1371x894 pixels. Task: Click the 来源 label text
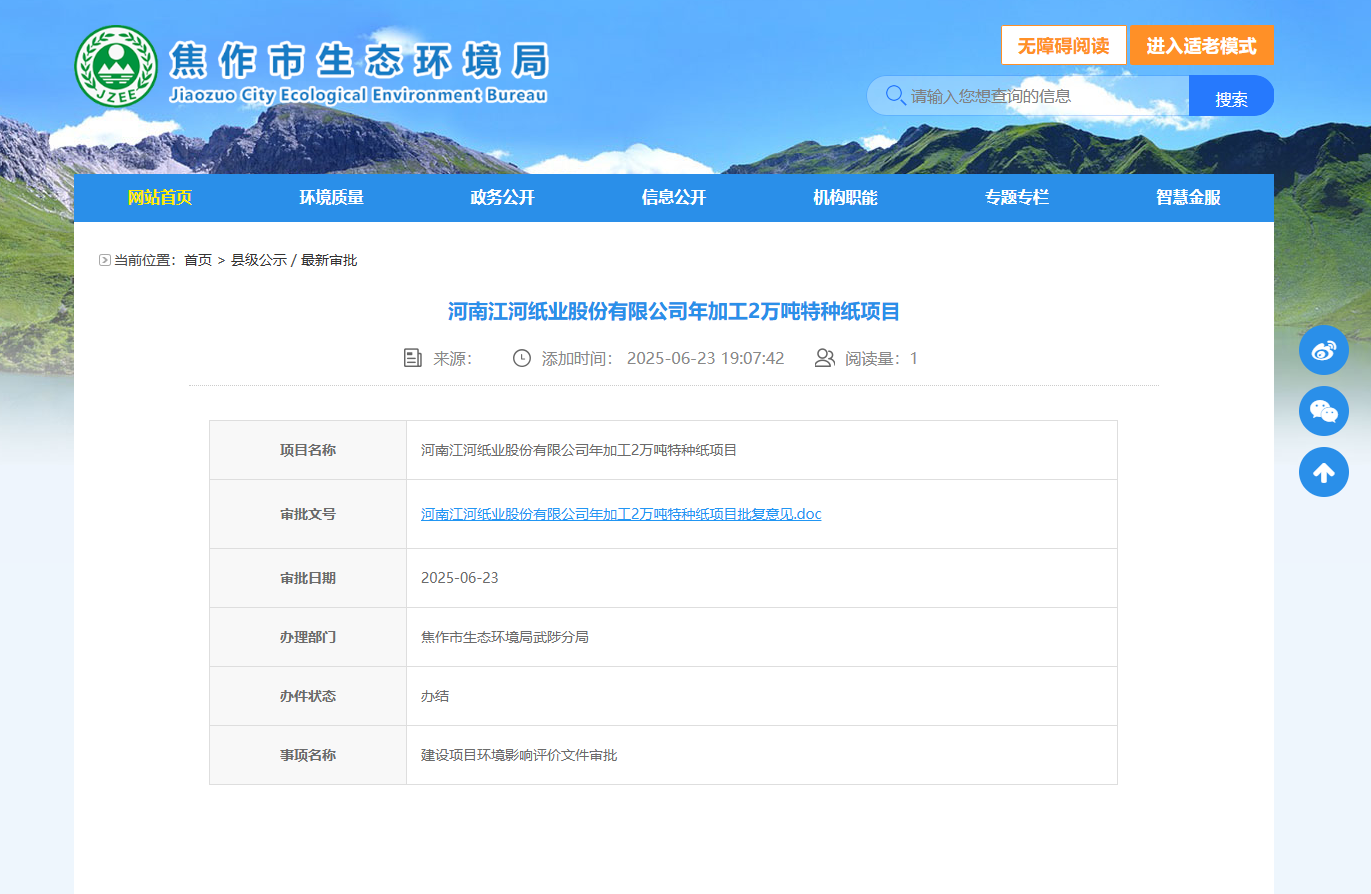pos(452,358)
